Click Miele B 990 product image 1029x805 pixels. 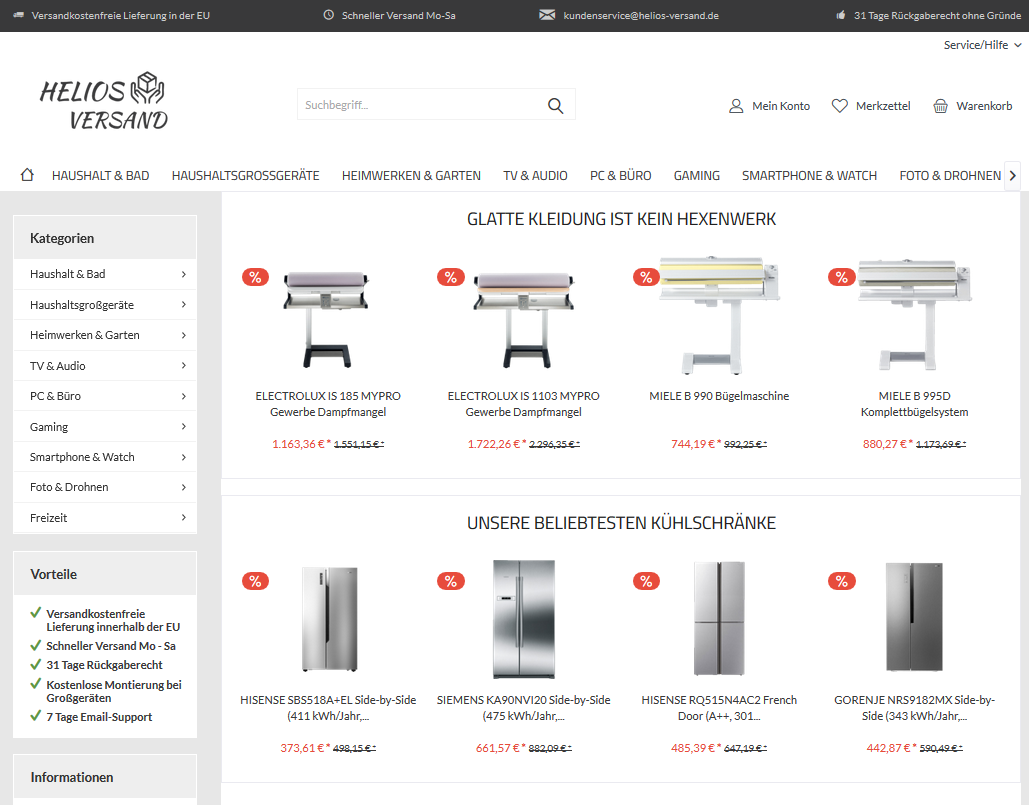(x=720, y=315)
